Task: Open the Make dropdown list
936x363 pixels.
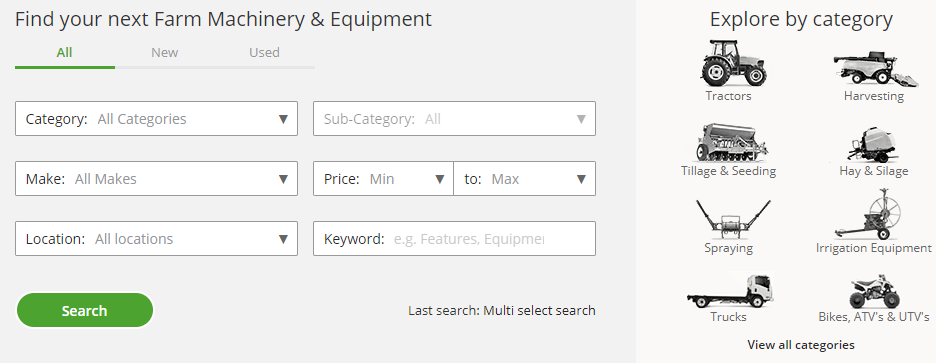Action: [x=156, y=179]
